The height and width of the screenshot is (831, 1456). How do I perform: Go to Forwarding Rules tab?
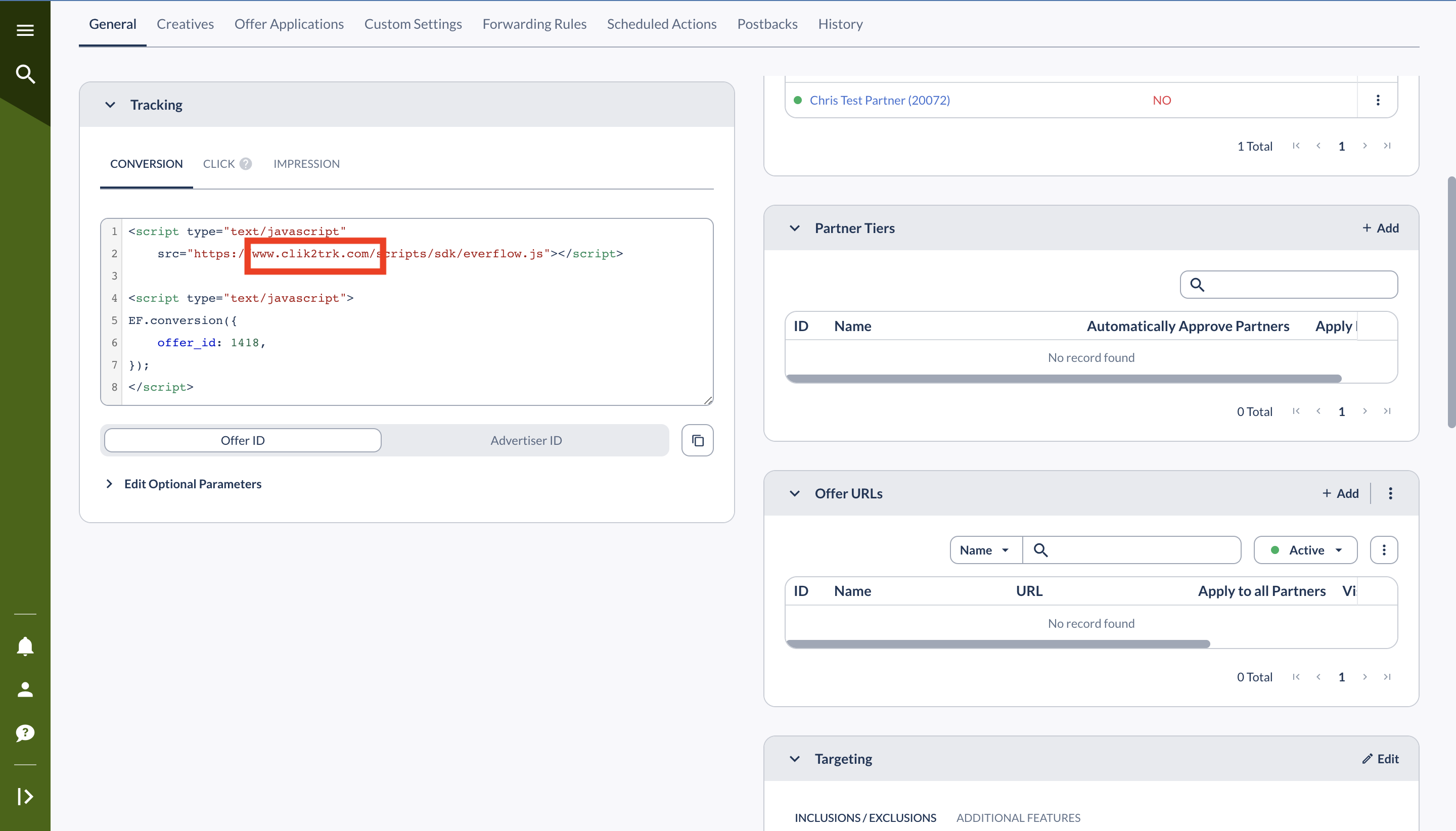pos(534,24)
